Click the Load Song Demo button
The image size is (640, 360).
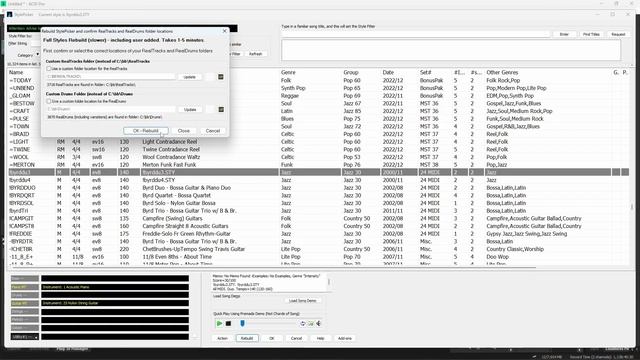pyautogui.click(x=302, y=301)
